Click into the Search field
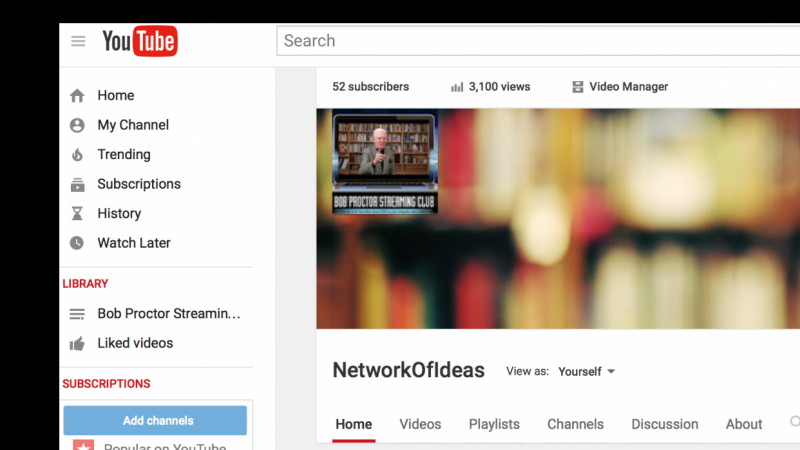800x450 pixels. click(x=538, y=41)
